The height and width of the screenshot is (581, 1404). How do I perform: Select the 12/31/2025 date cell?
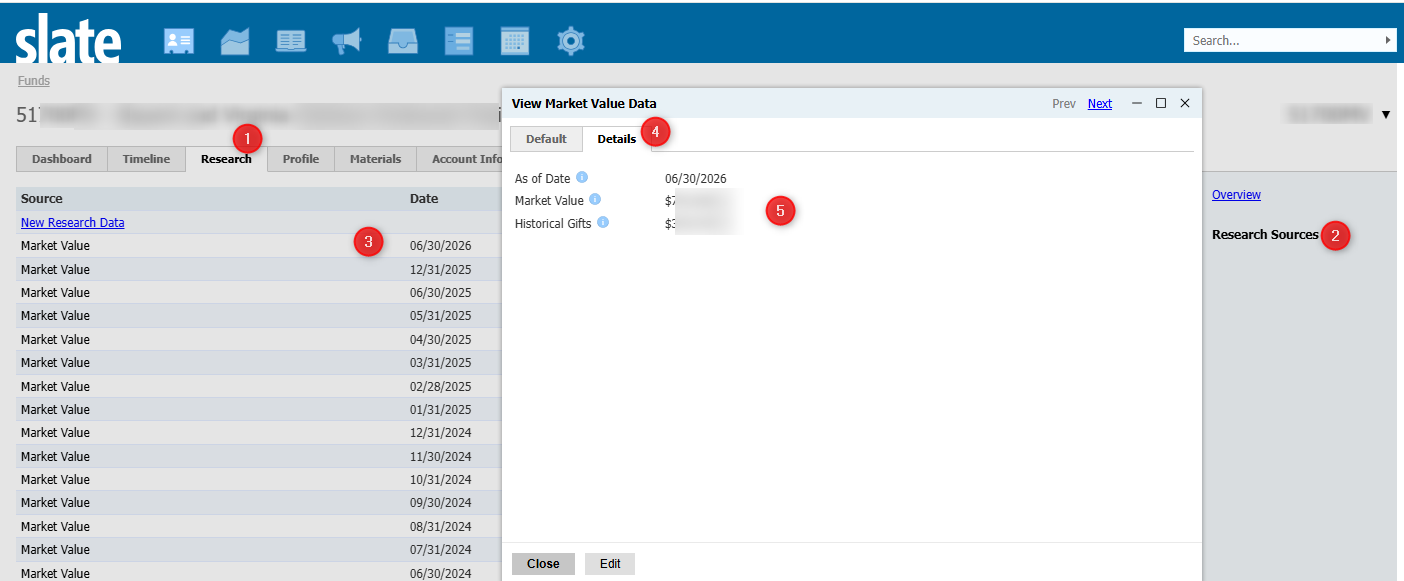[440, 270]
